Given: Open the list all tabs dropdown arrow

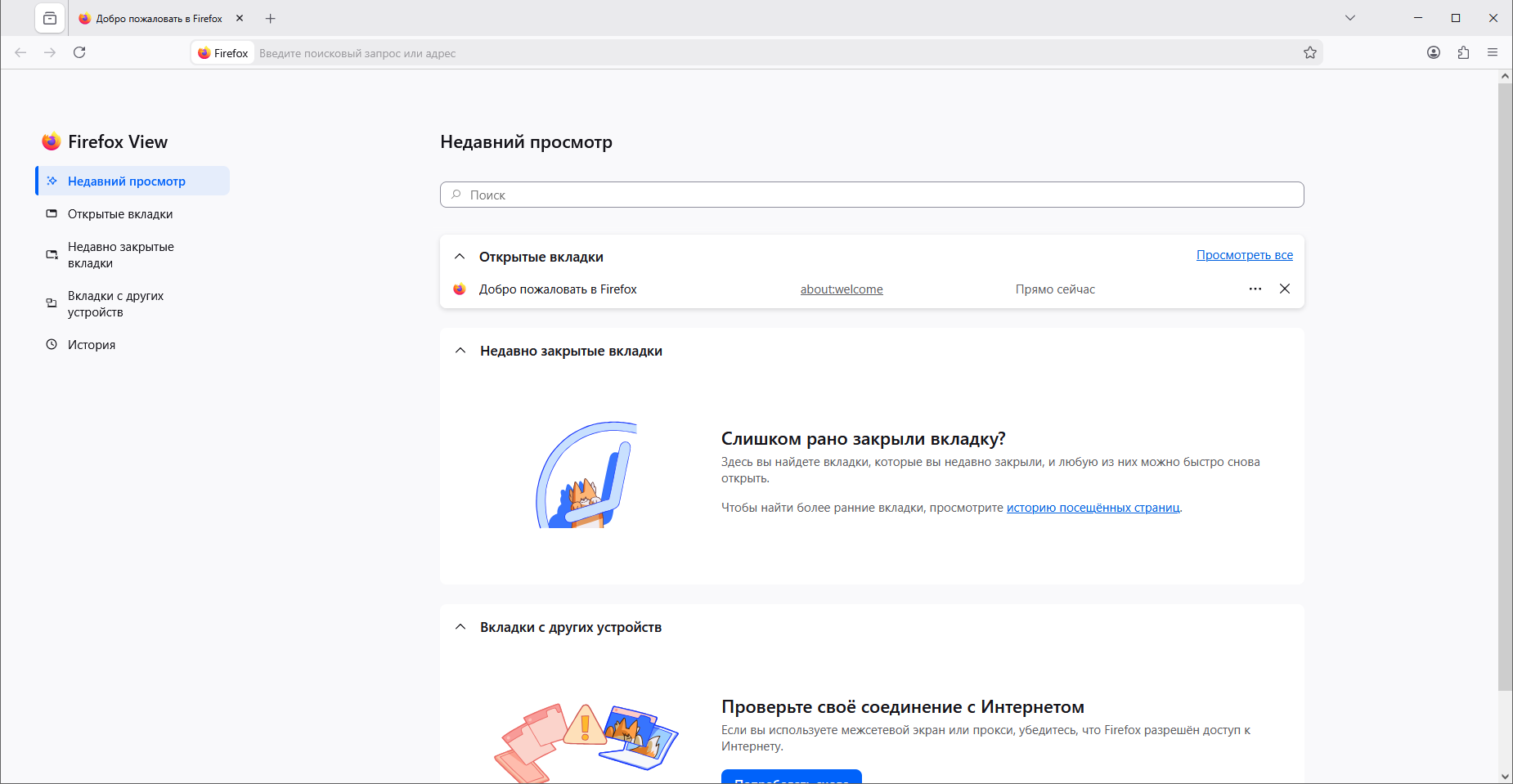Looking at the screenshot, I should tap(1350, 18).
